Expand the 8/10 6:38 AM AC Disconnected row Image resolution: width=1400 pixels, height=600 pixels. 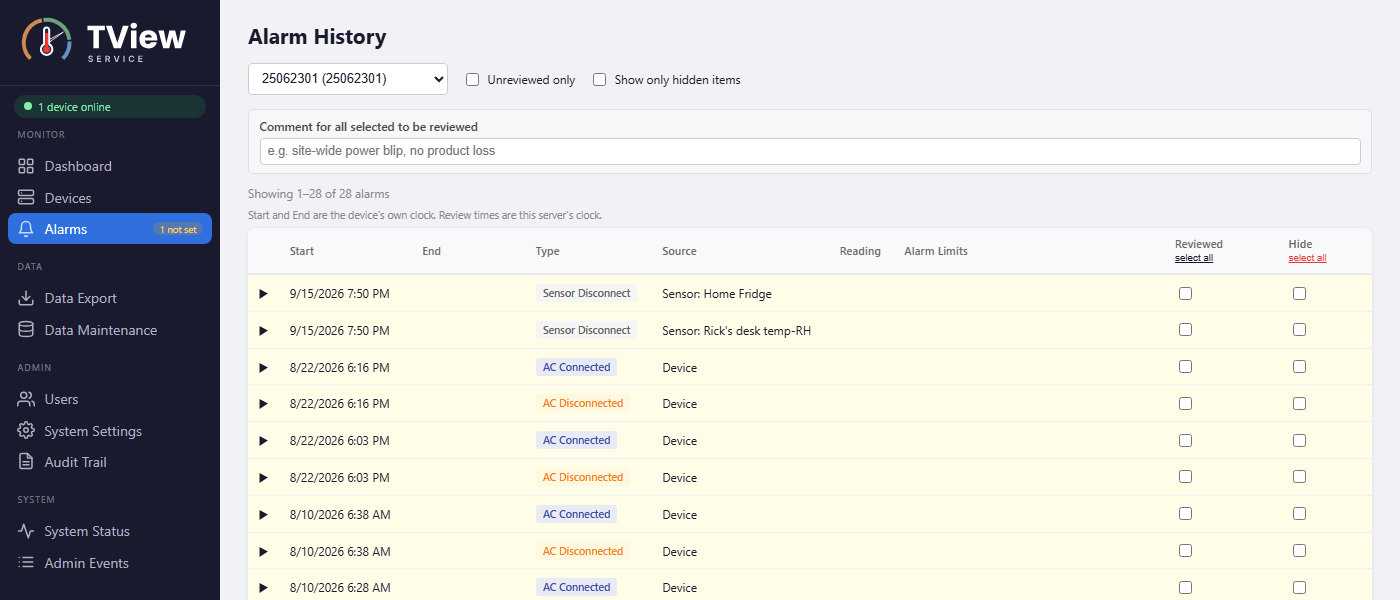264,551
